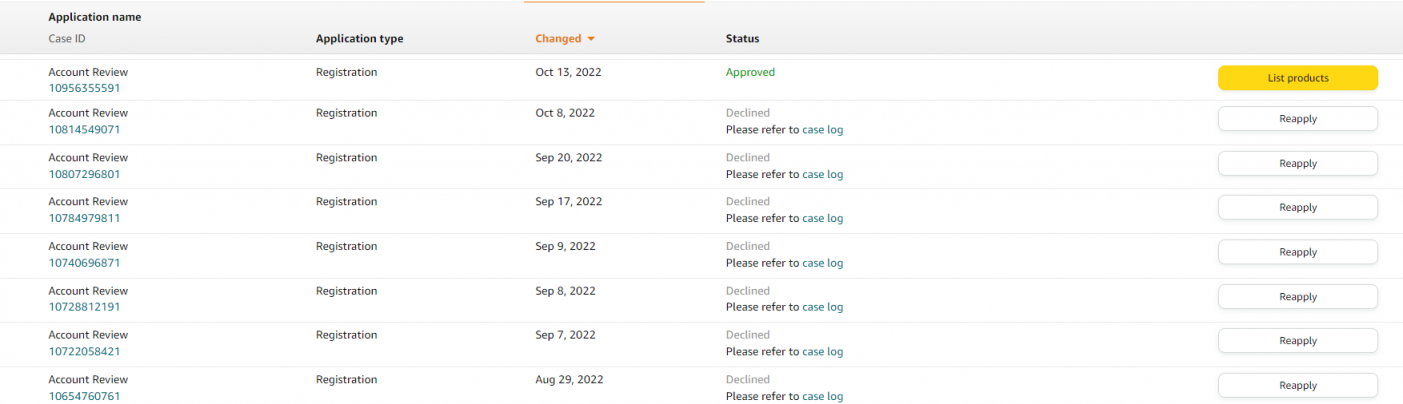This screenshot has width=1403, height=404.
Task: View case log for Sep 8 declined application
Action: point(822,307)
